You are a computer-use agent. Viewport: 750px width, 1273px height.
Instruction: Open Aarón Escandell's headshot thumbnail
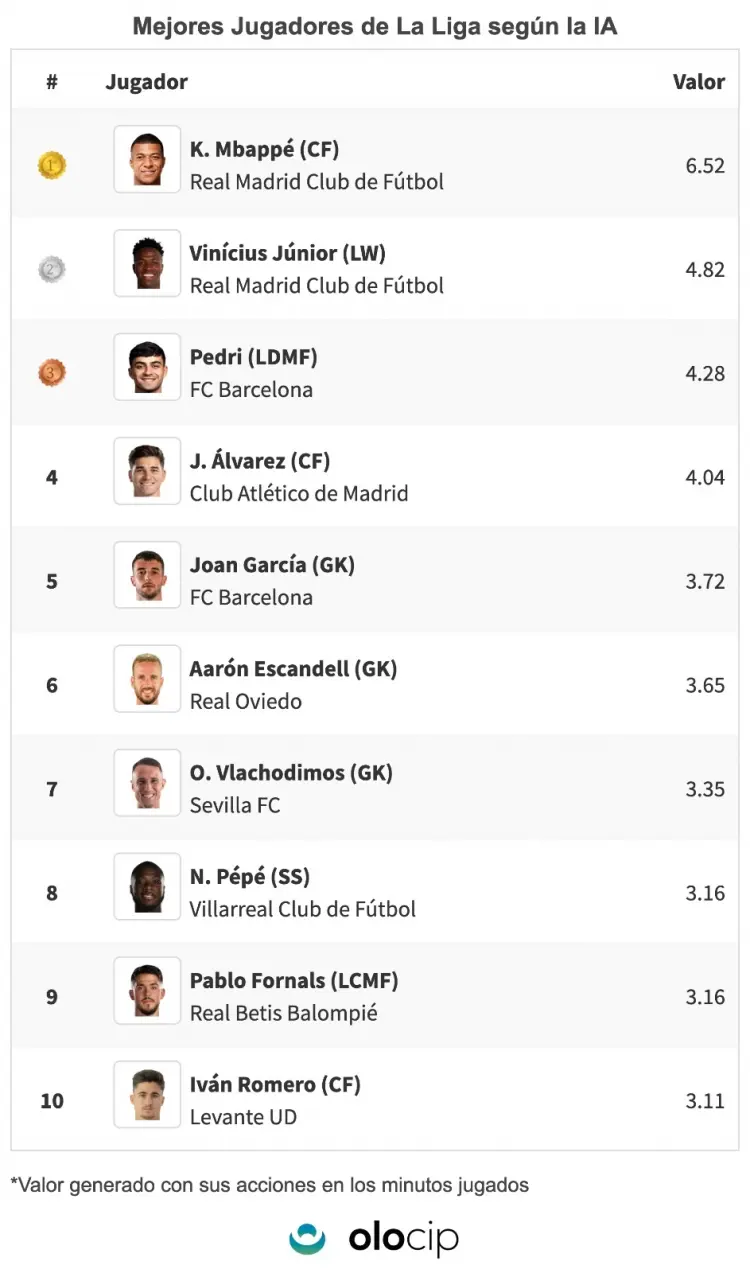(x=147, y=679)
